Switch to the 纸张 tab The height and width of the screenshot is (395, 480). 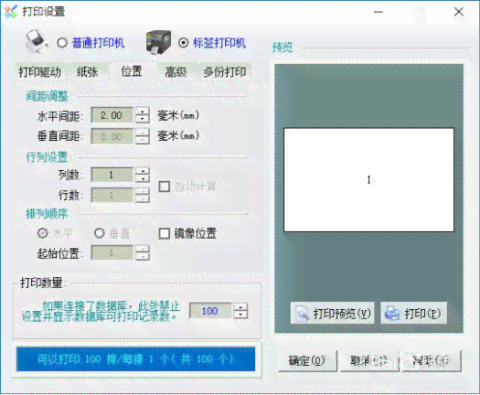click(x=87, y=72)
